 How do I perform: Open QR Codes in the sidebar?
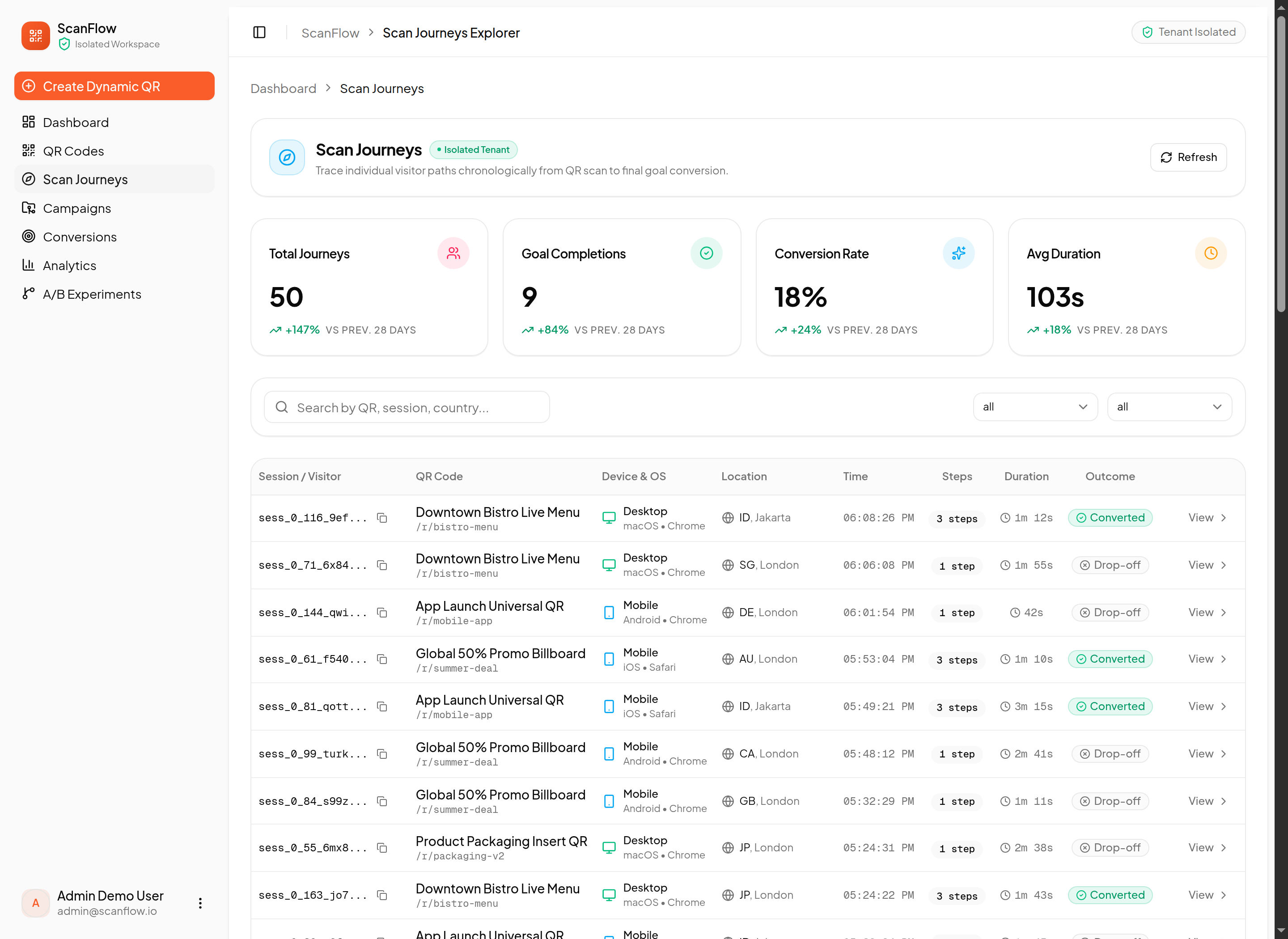(x=114, y=151)
